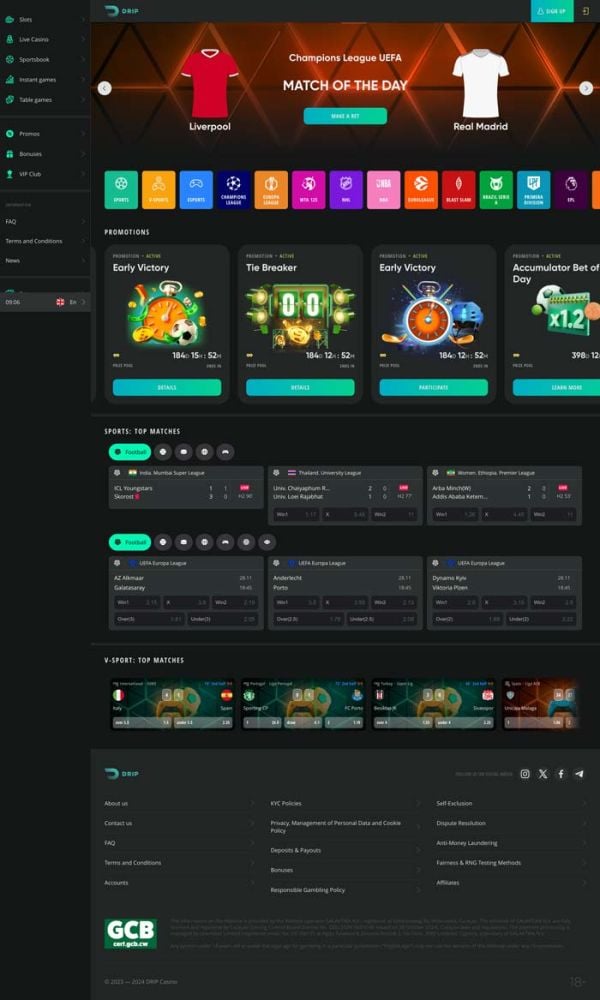This screenshot has height=1000, width=600.
Task: Visit the Facebook page from footer
Action: tap(561, 774)
